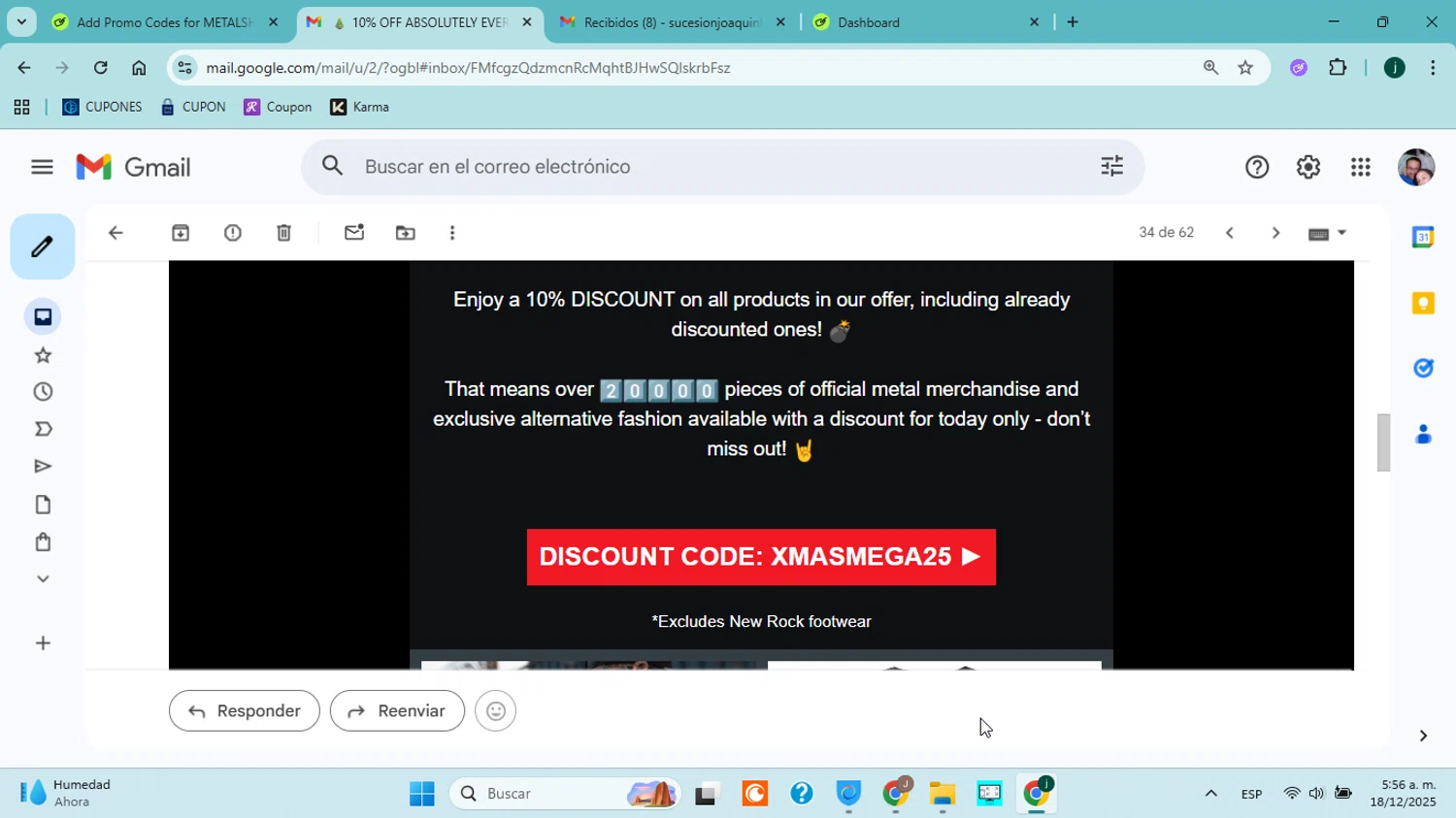This screenshot has height=818, width=1456.
Task: Click the Gmail search field
Action: coord(723,167)
